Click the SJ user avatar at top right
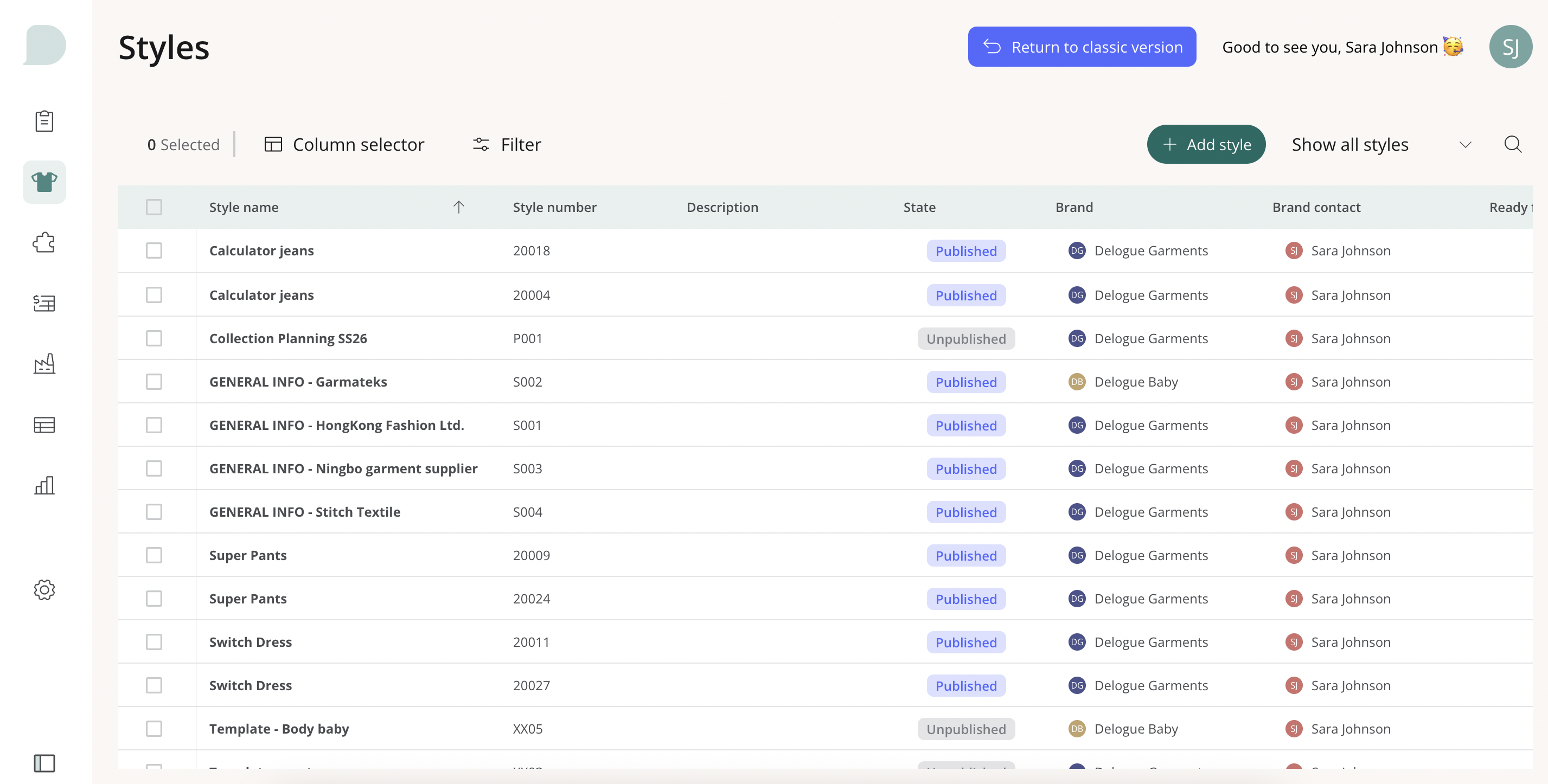This screenshot has height=784, width=1548. pos(1511,47)
